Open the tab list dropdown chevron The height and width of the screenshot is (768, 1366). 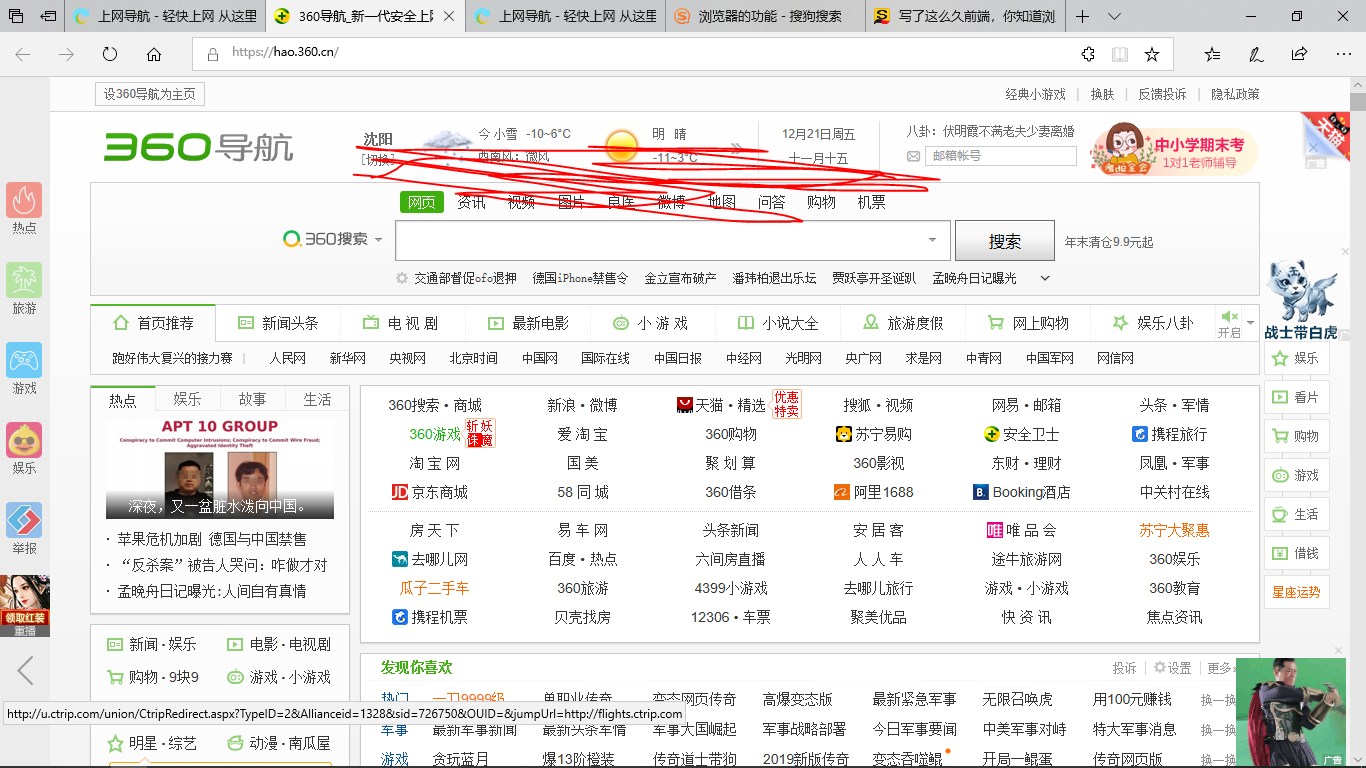coord(1113,16)
